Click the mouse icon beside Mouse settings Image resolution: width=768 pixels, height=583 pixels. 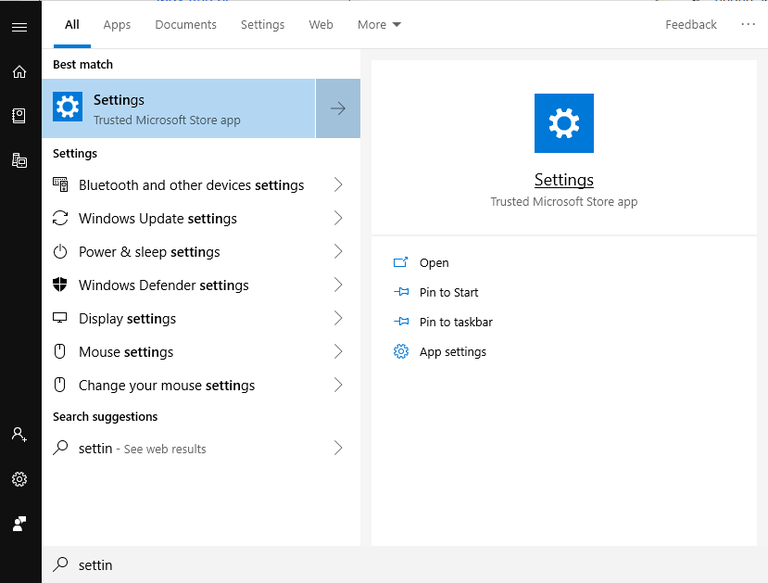(60, 351)
